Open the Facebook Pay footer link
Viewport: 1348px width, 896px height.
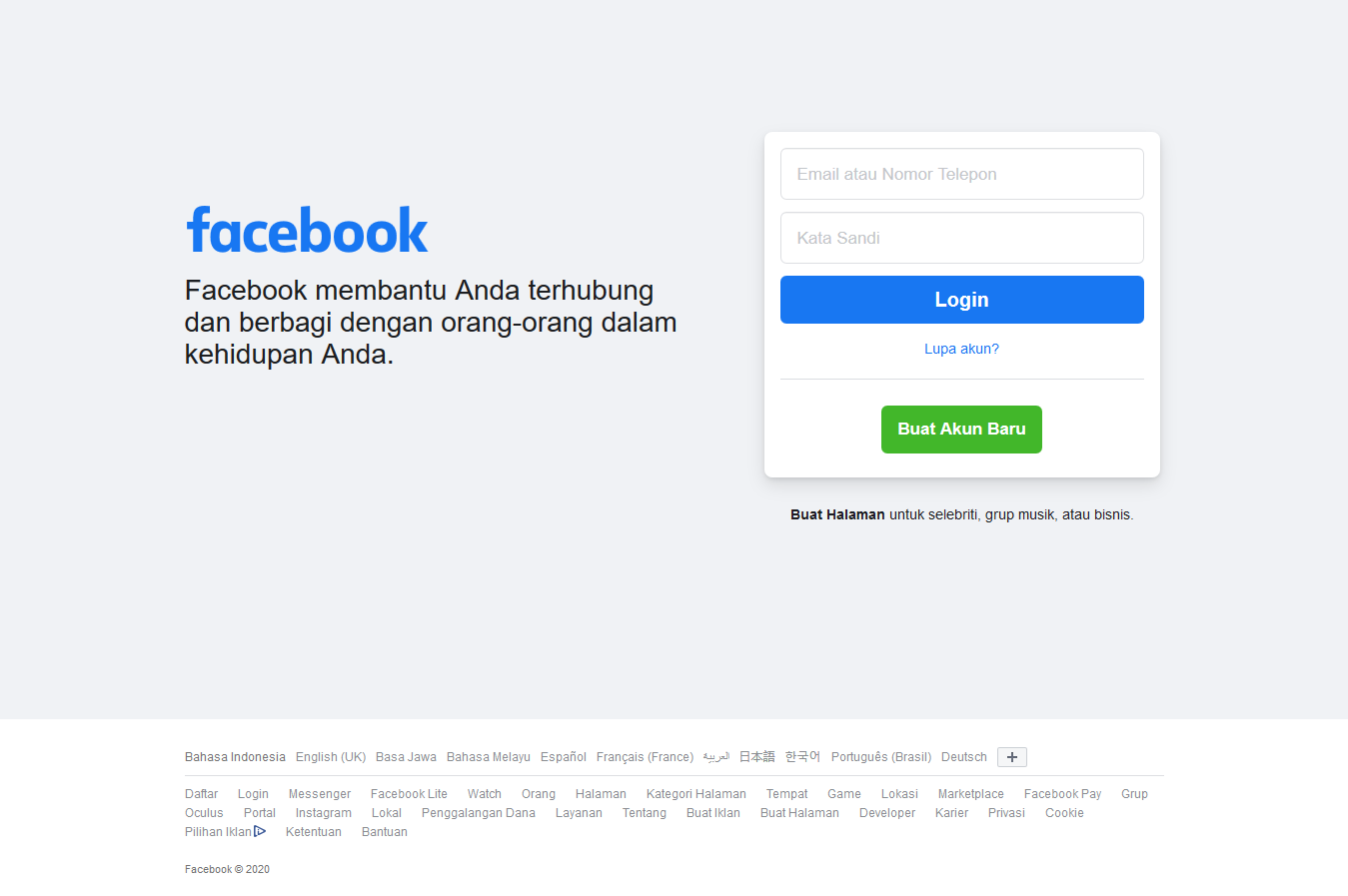1062,794
